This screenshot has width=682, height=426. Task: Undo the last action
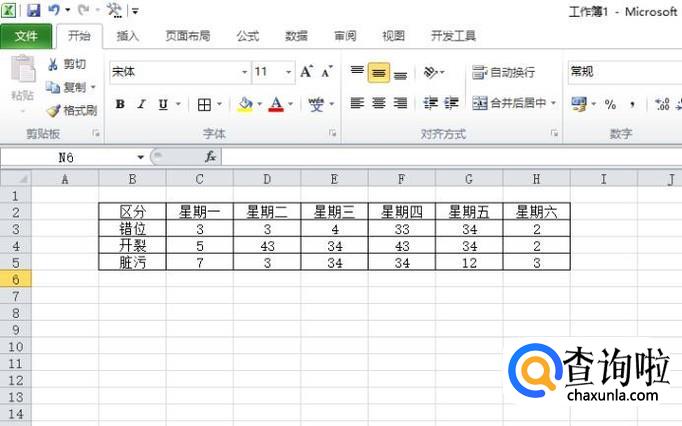(54, 10)
